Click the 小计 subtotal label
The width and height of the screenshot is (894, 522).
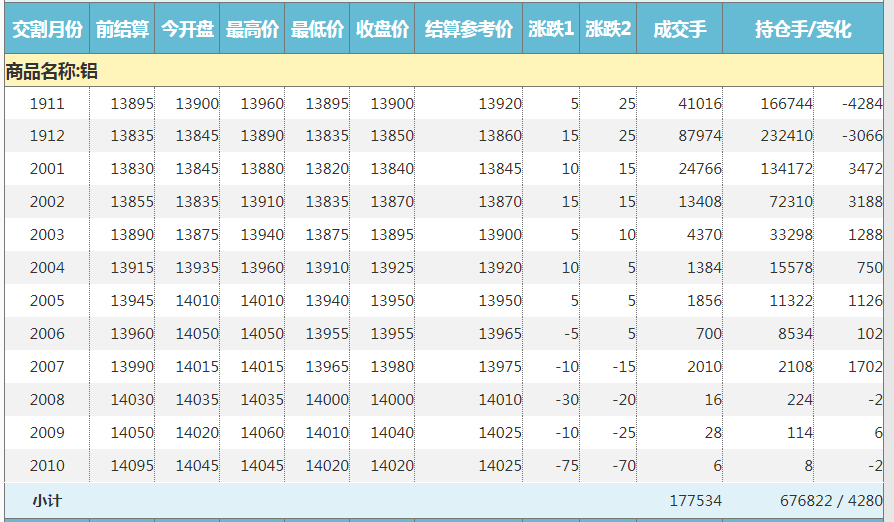click(x=47, y=500)
